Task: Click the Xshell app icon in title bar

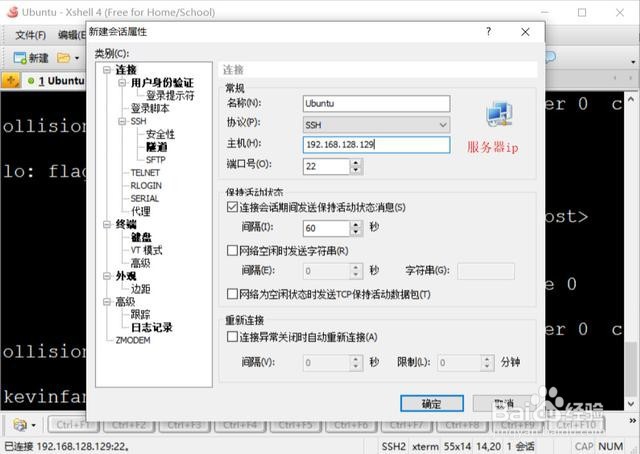Action: (x=13, y=12)
